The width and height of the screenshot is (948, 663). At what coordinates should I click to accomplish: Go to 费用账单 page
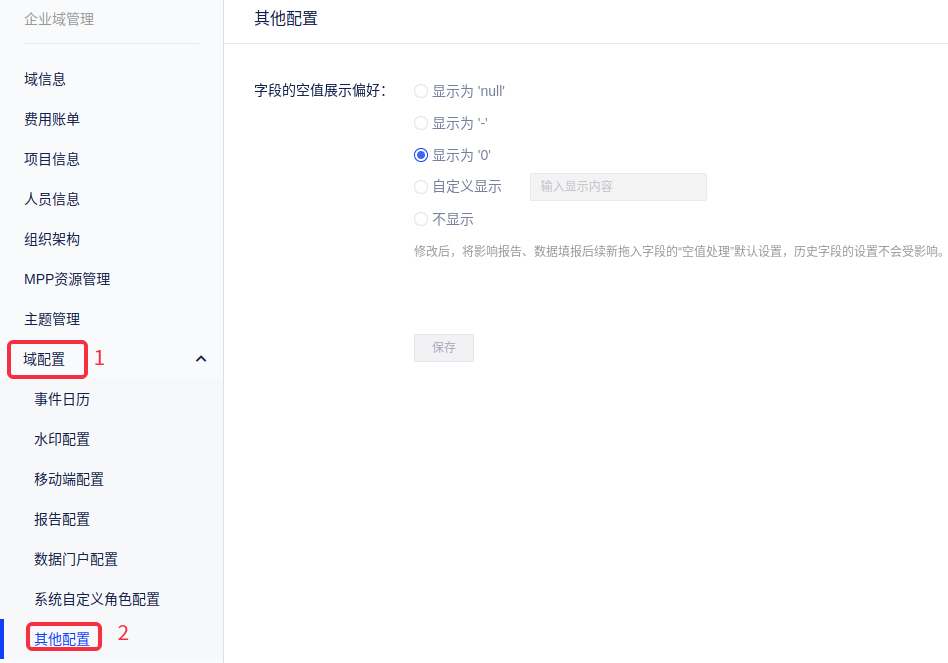coord(52,119)
